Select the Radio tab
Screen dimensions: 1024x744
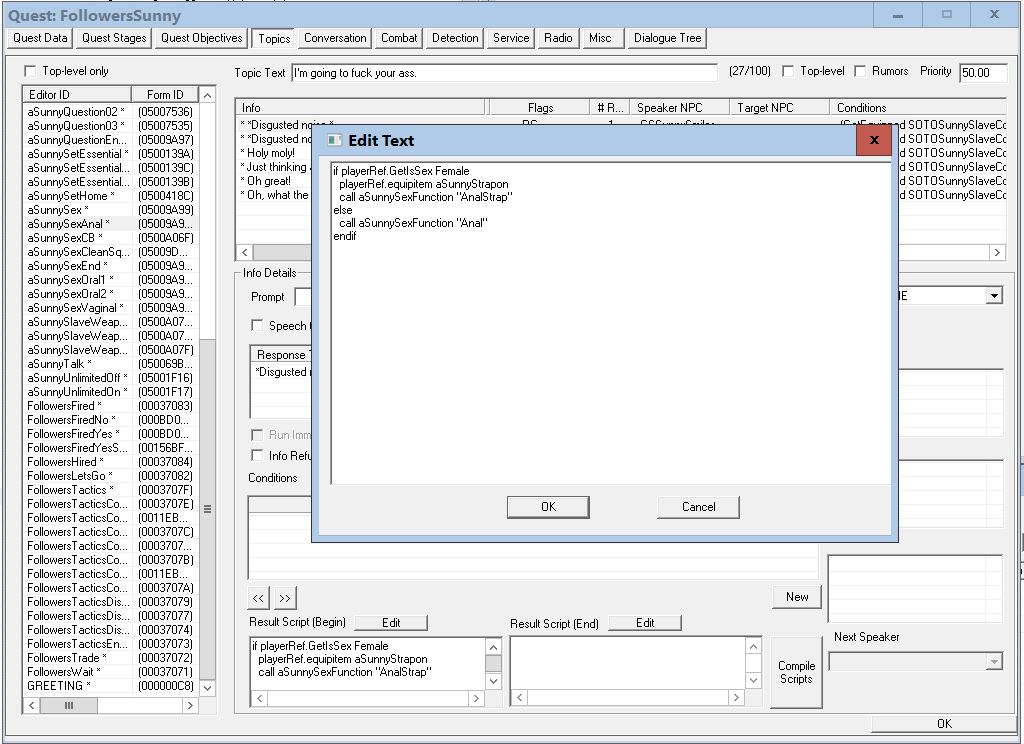pos(558,38)
